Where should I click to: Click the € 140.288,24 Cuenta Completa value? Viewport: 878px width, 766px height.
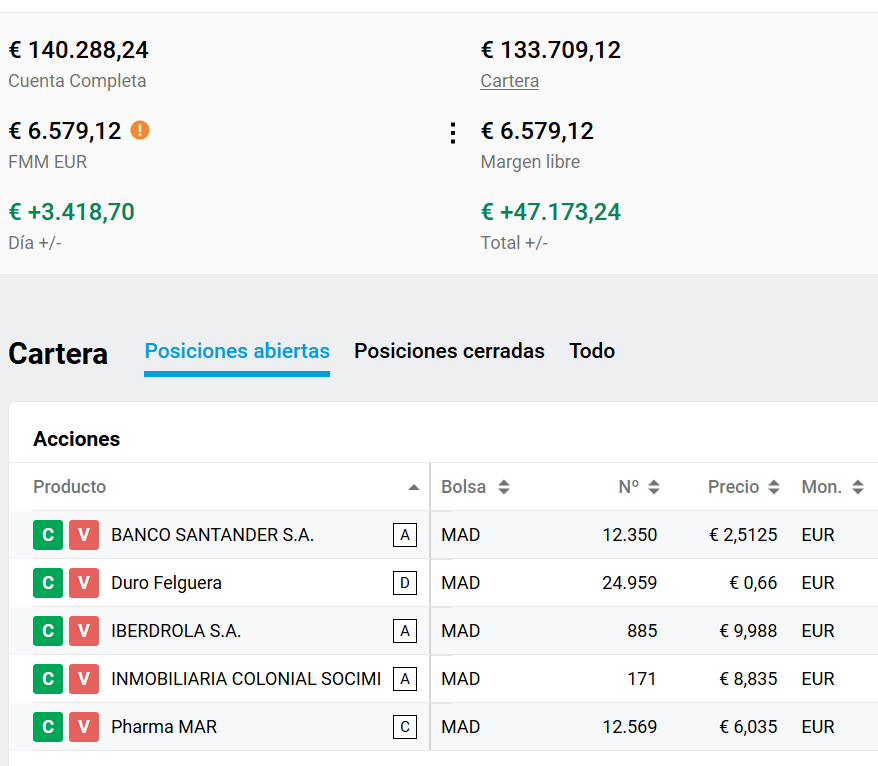[x=78, y=50]
